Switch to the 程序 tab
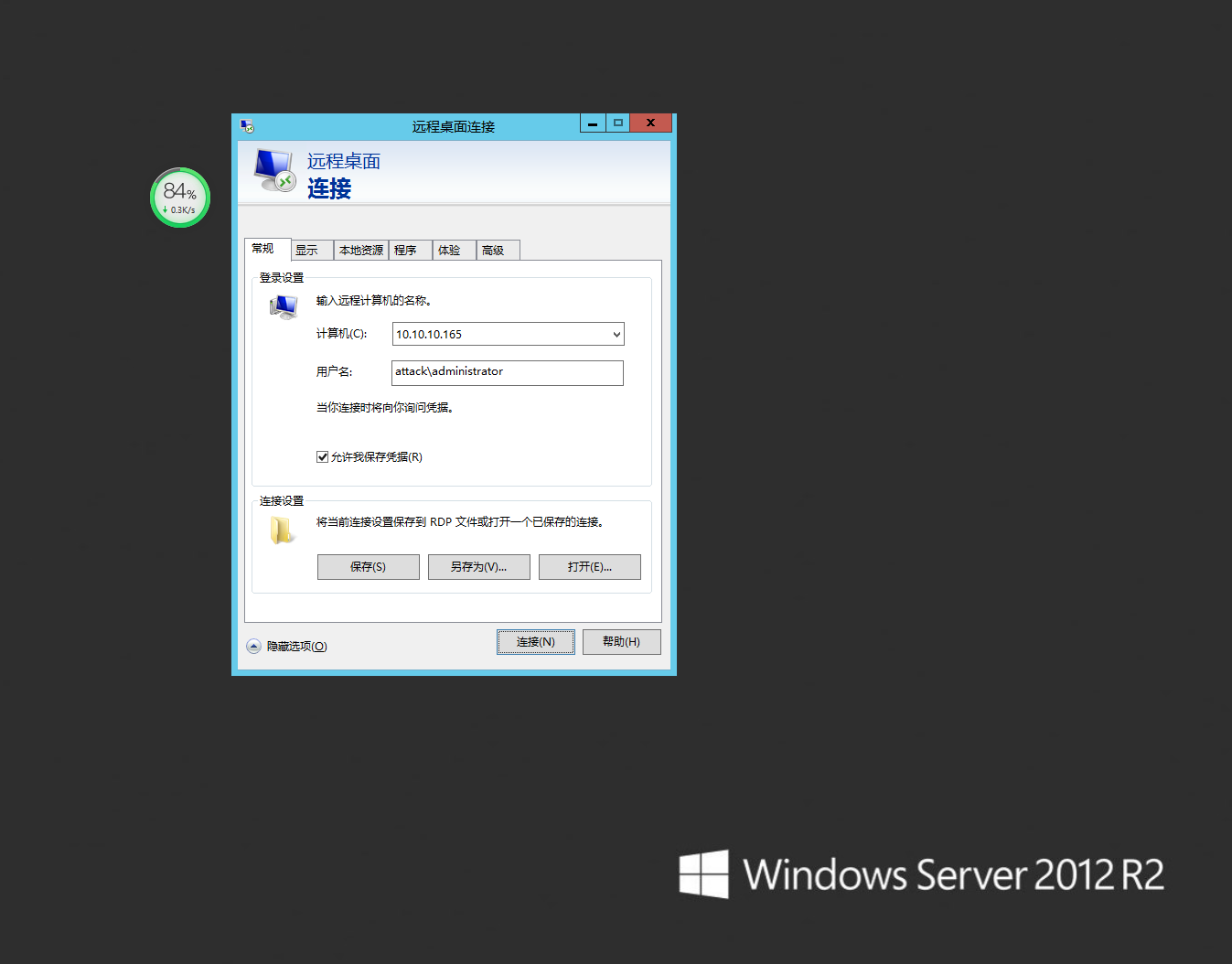The height and width of the screenshot is (964, 1232). pos(411,251)
